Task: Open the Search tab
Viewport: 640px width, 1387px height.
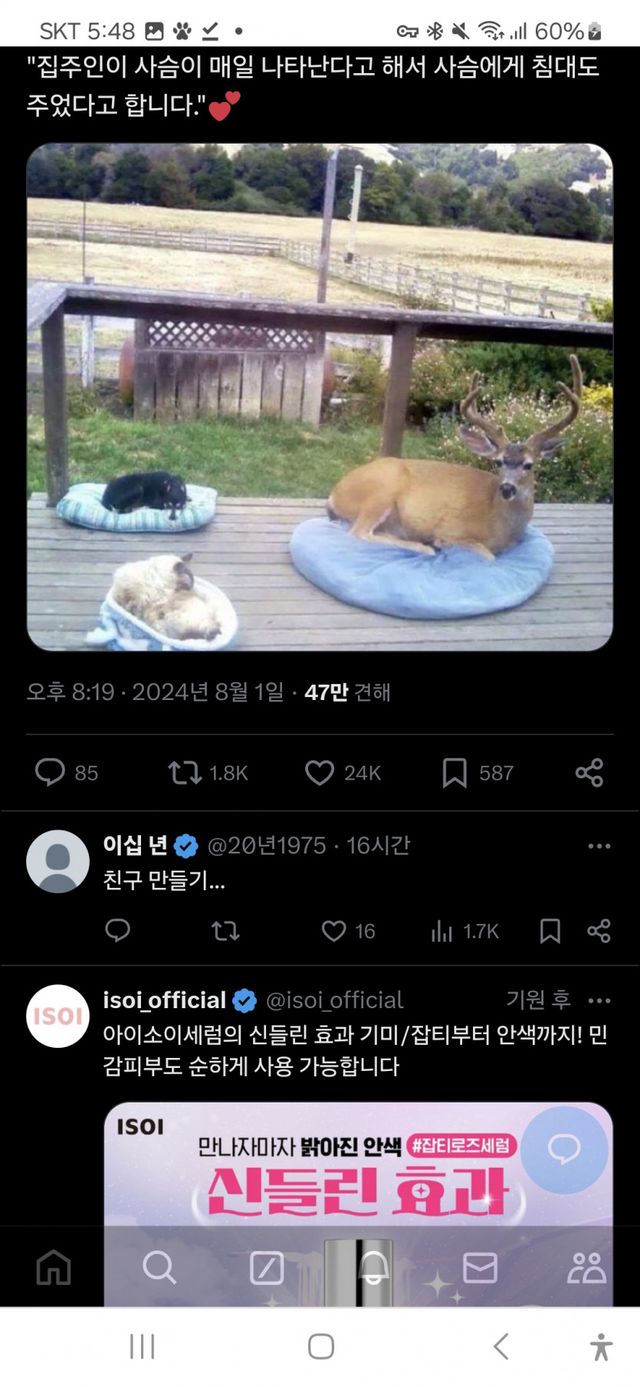Action: tap(159, 1267)
